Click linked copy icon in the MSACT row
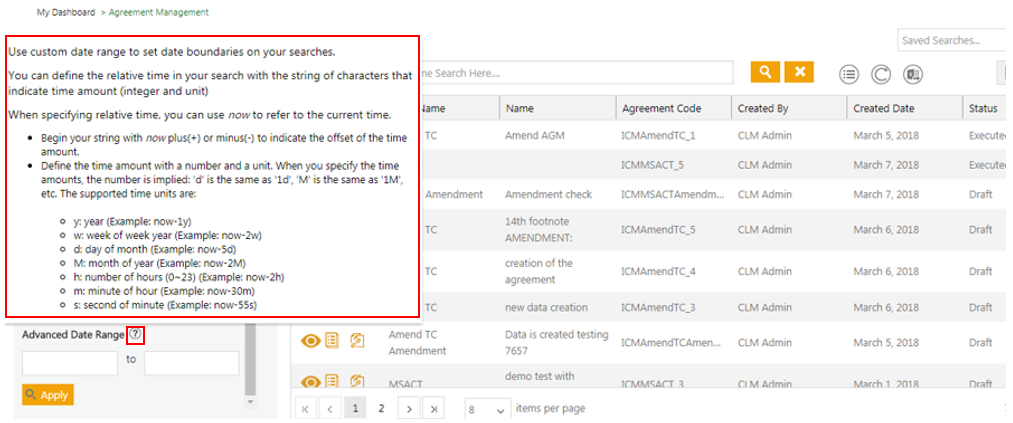The height and width of the screenshot is (423, 1013). [357, 383]
